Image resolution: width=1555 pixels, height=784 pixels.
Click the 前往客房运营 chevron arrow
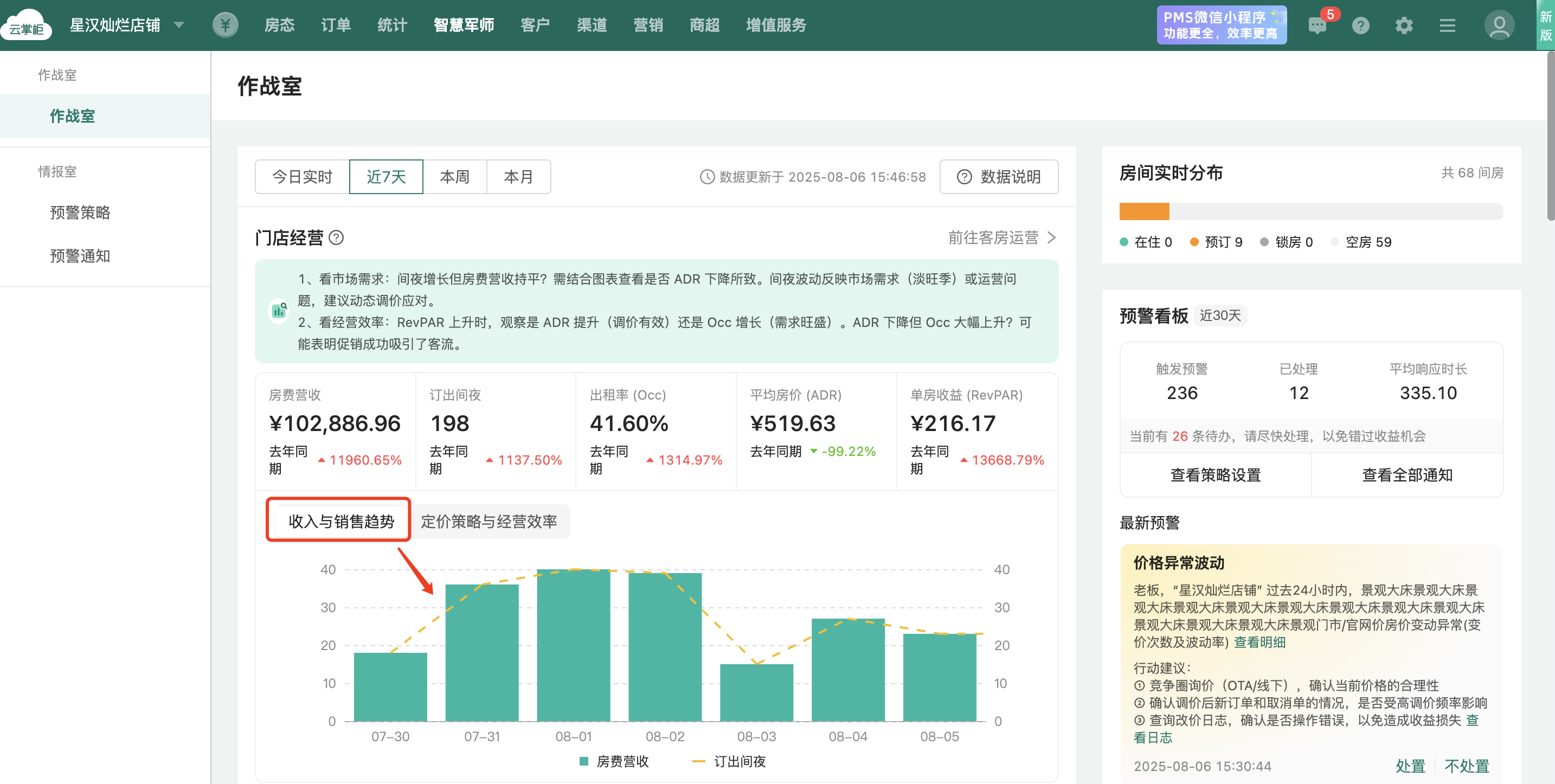coord(1051,238)
